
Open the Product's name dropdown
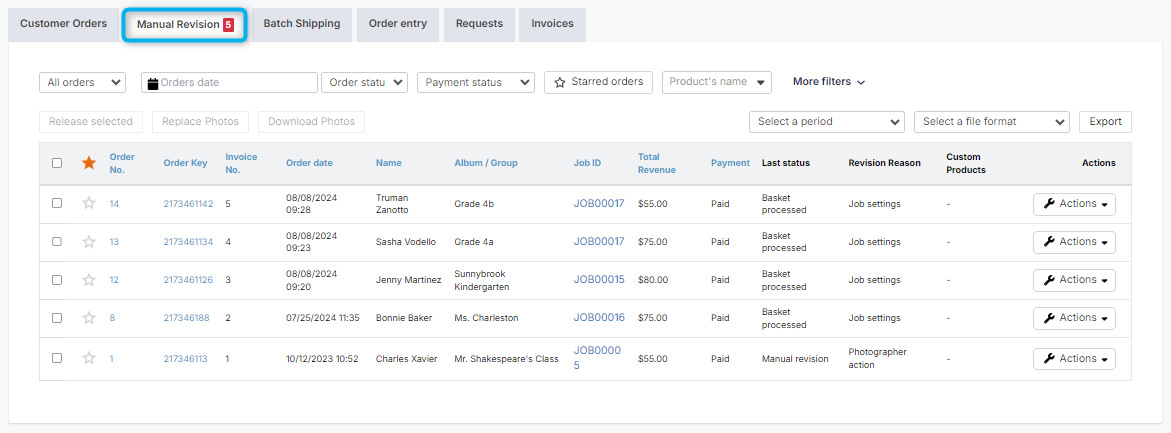(x=717, y=82)
